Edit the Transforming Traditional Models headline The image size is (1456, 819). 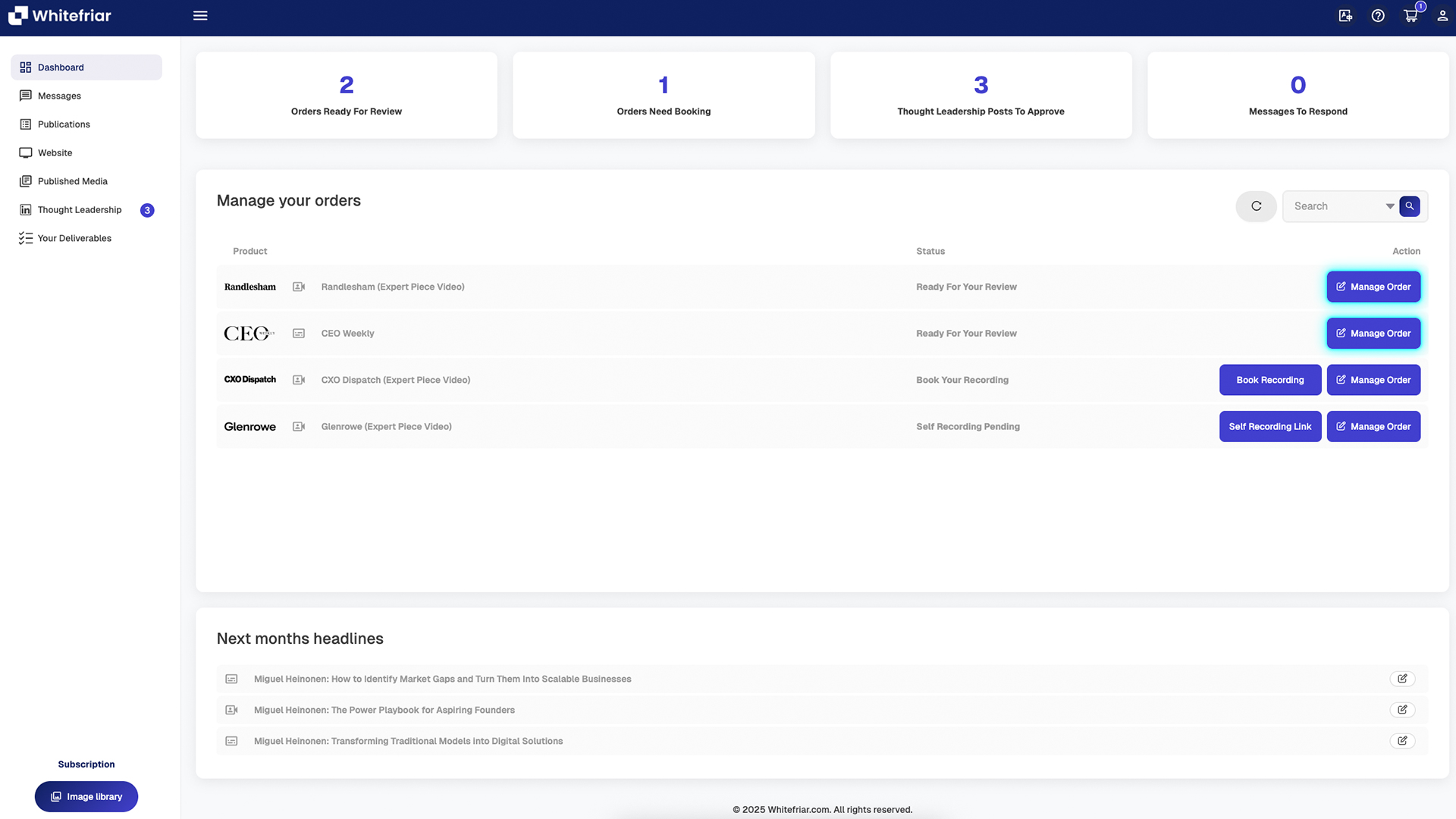click(1402, 741)
